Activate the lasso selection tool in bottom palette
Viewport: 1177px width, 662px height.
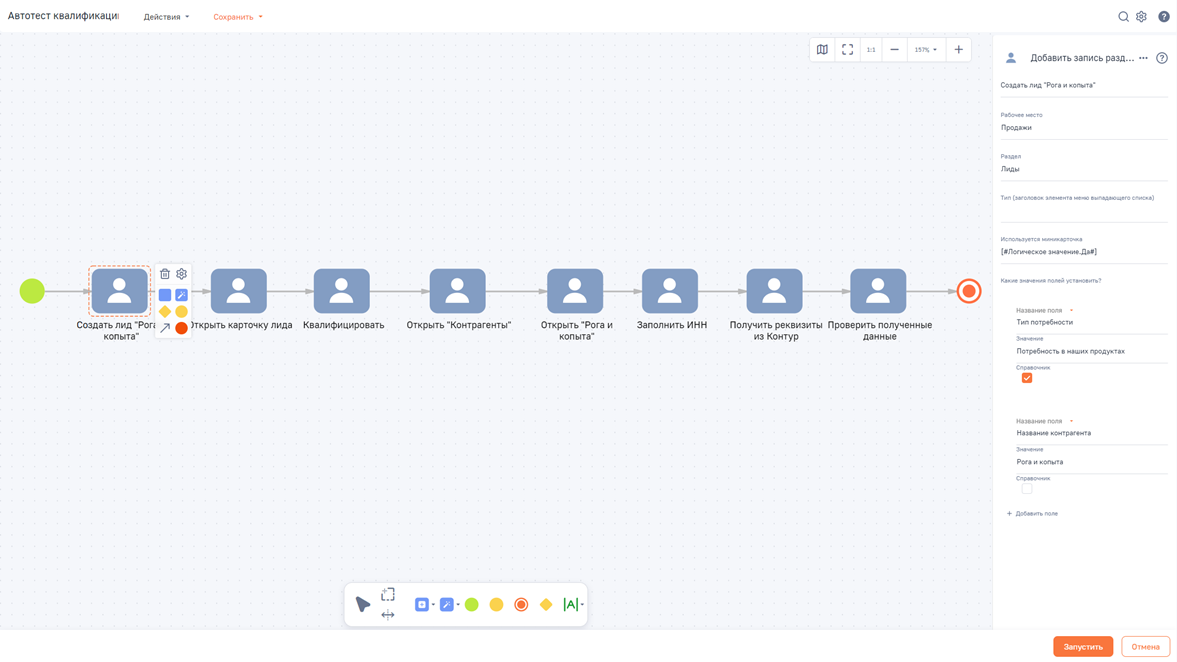click(388, 594)
